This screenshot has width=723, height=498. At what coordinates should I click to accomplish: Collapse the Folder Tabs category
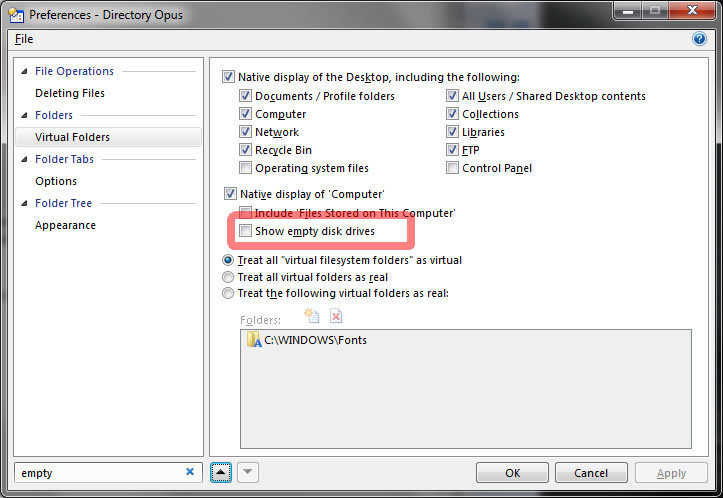click(24, 160)
